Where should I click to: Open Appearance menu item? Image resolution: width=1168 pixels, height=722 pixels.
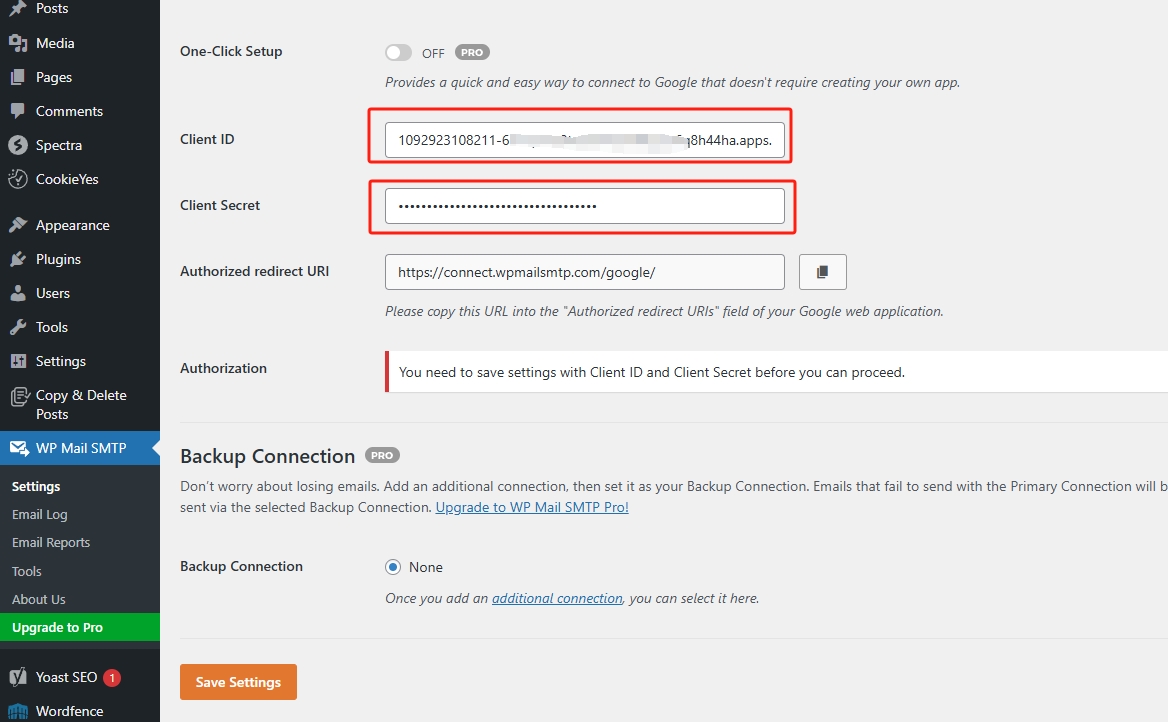coord(80,225)
